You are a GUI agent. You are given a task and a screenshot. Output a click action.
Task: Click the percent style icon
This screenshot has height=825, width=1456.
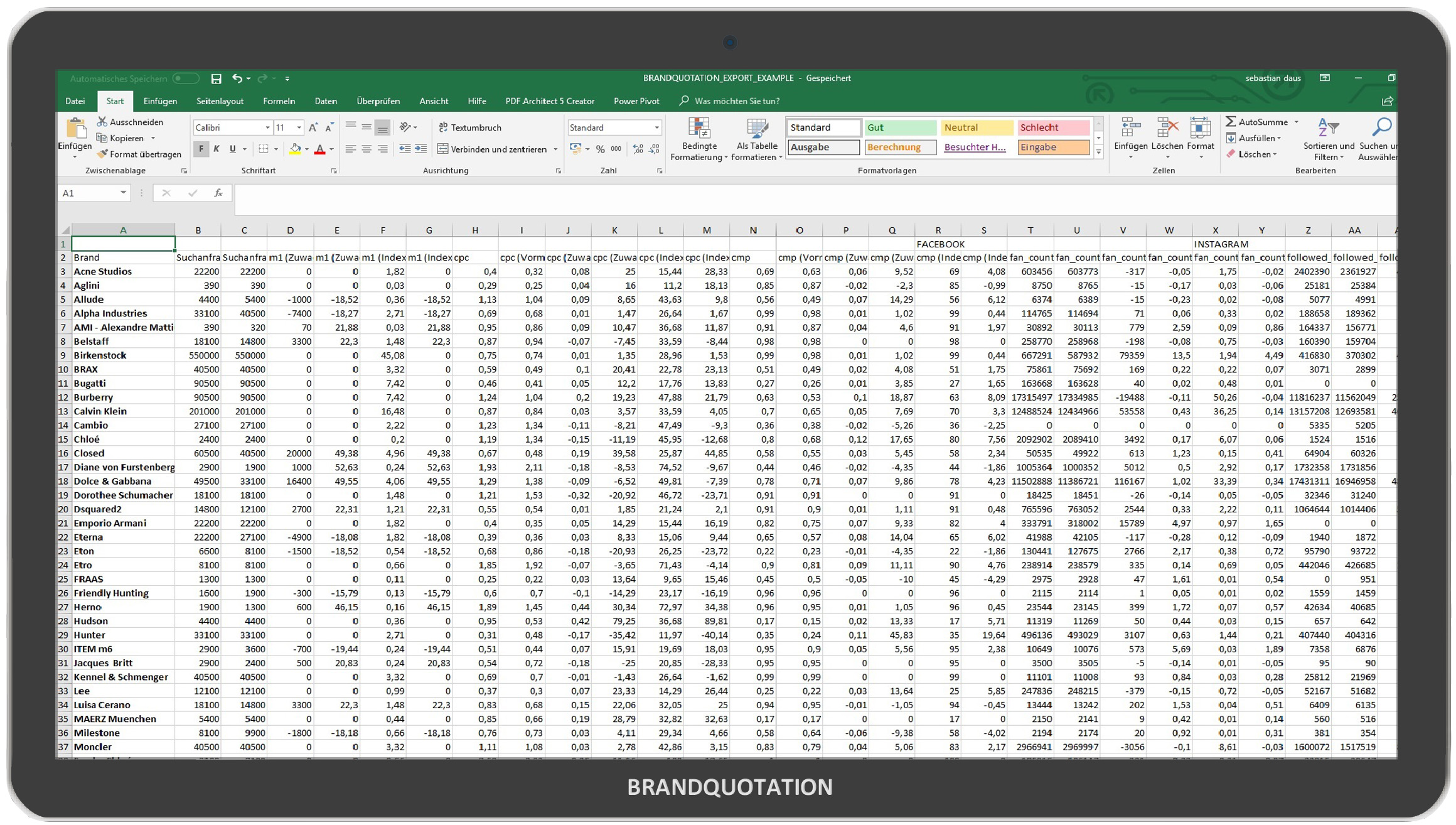601,149
